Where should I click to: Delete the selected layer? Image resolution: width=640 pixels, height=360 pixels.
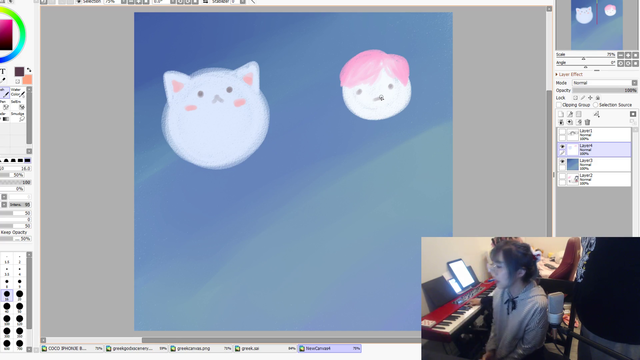[587, 122]
